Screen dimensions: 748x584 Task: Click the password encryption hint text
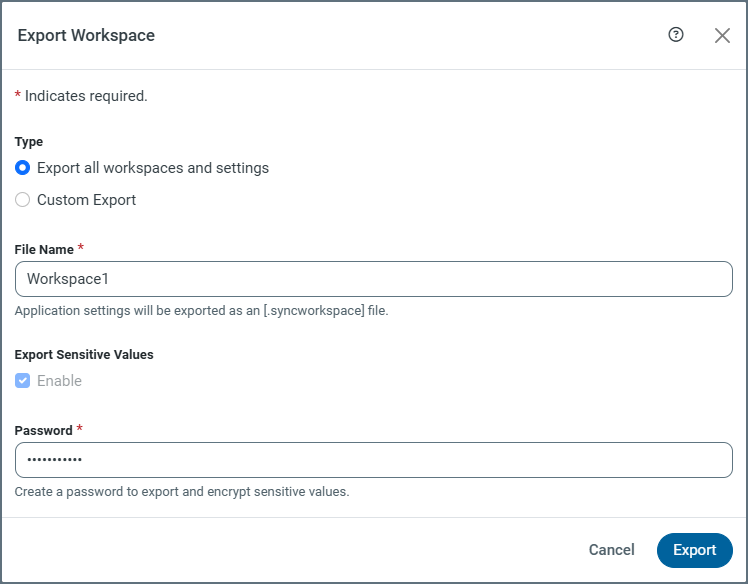coord(182,492)
